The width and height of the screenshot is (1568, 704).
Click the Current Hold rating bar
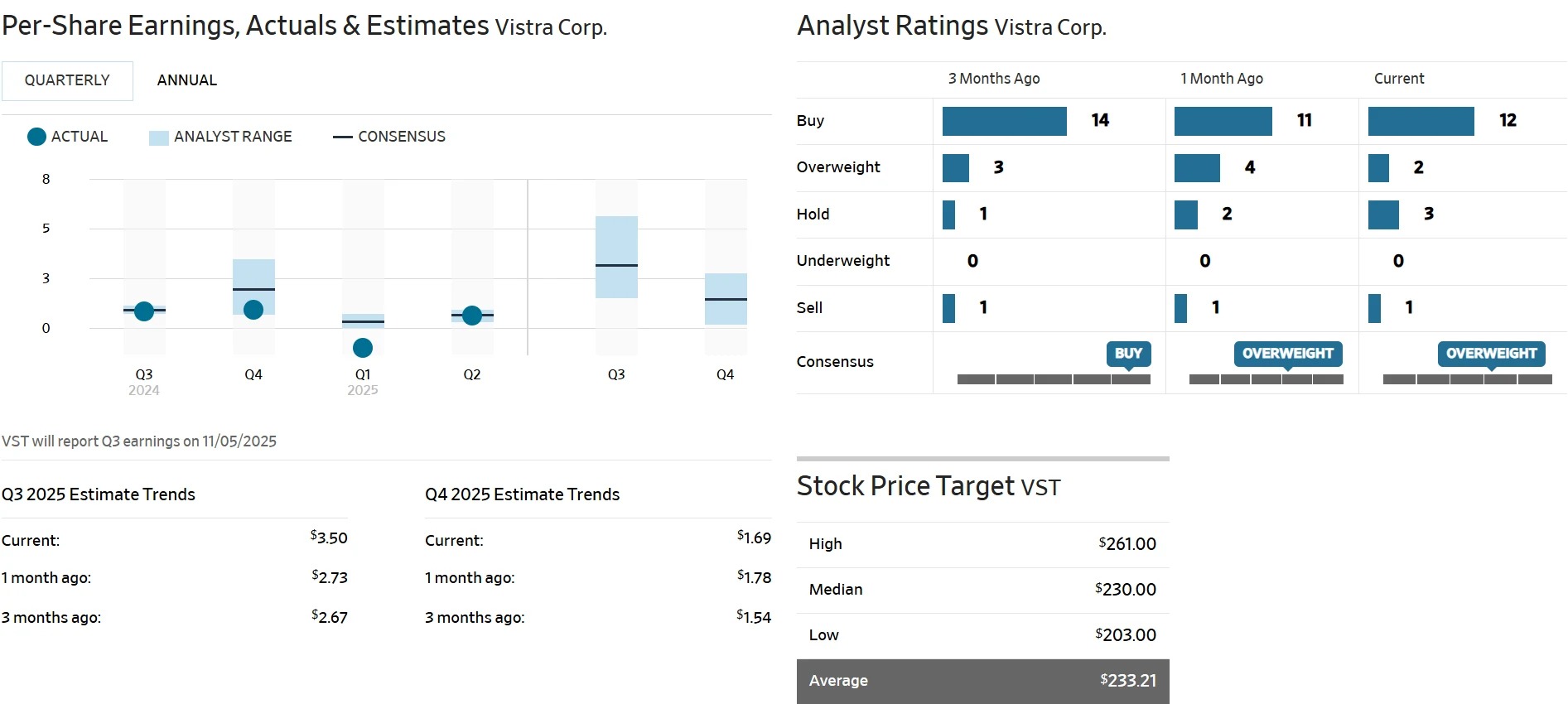1383,215
